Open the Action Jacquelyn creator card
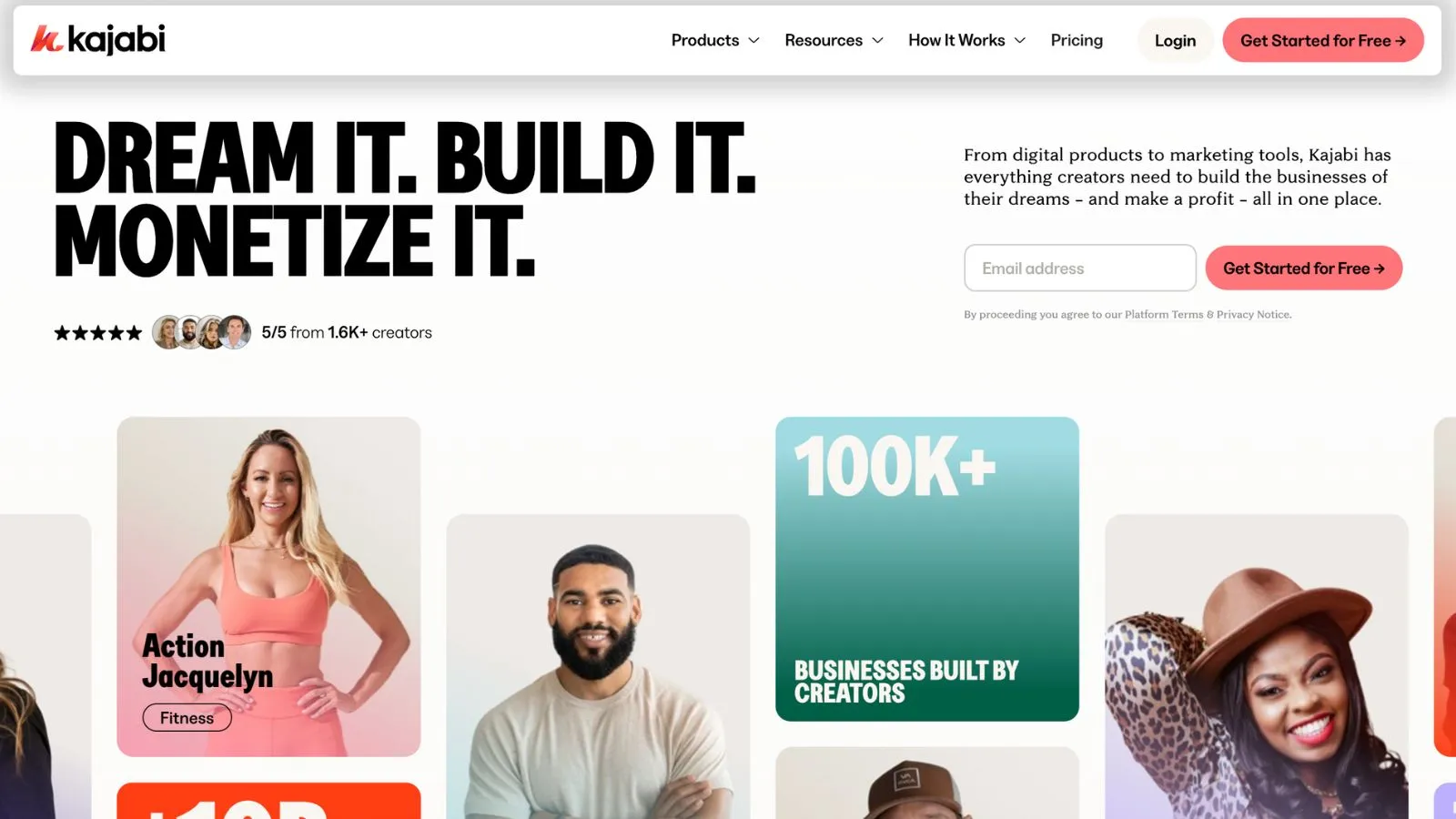Screen dimensions: 1456x819 pos(268,586)
